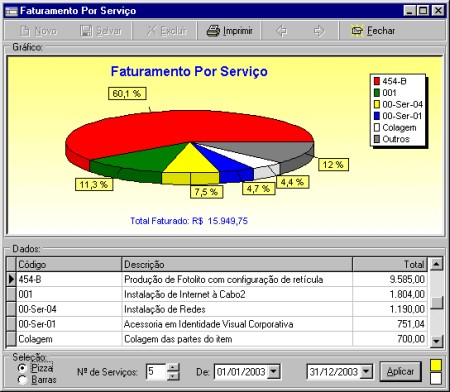
Task: Print the chart with Imprimir
Action: click(229, 31)
